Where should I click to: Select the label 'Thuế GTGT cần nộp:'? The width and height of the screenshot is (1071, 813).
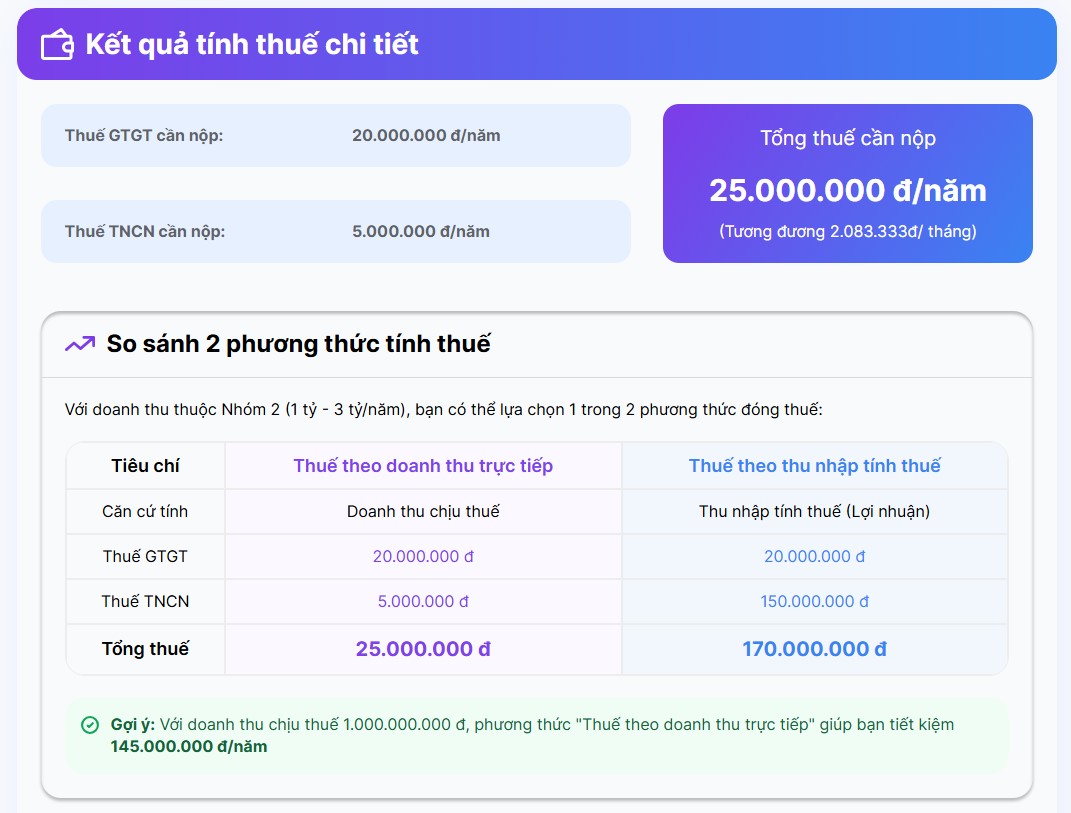point(144,135)
